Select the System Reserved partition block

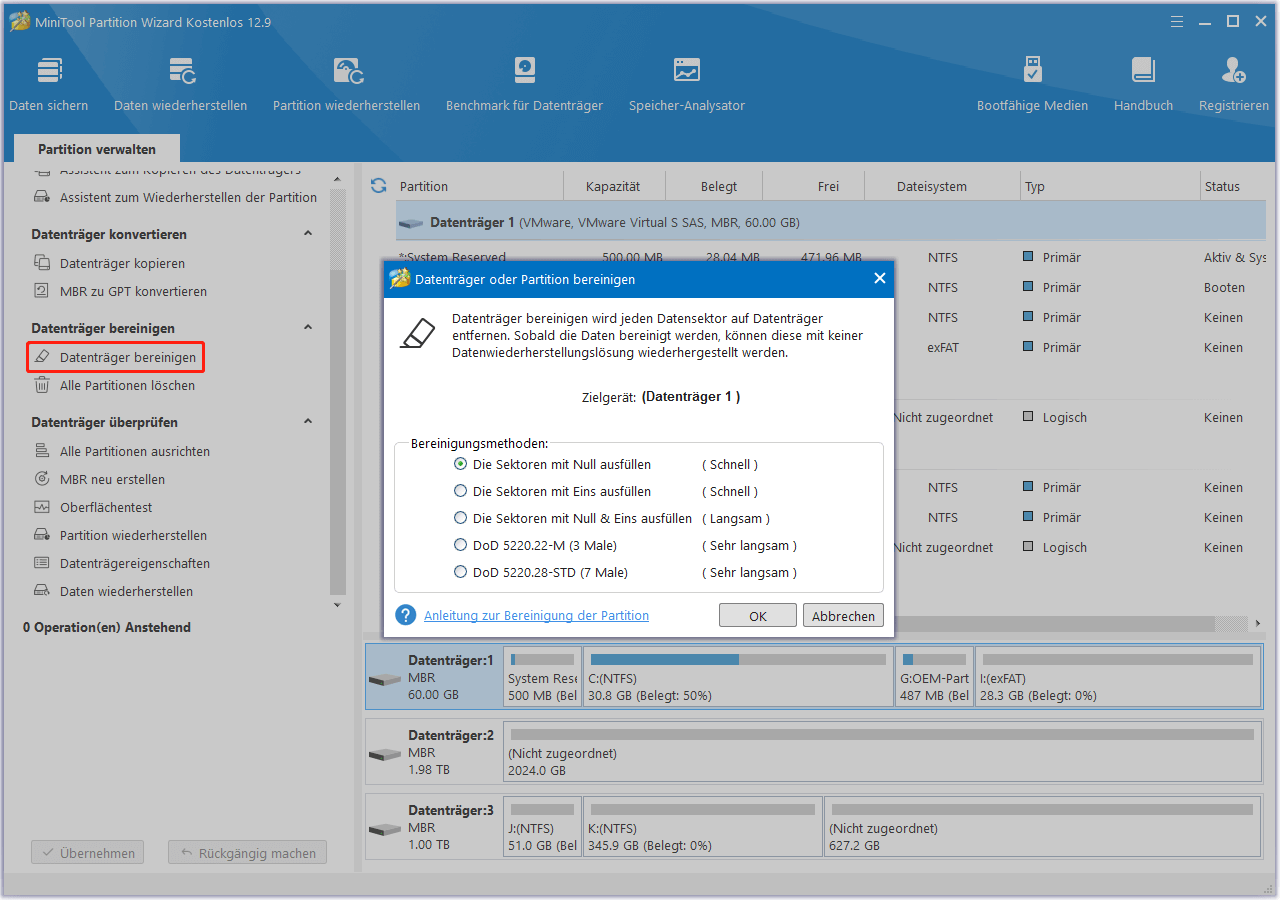[542, 677]
